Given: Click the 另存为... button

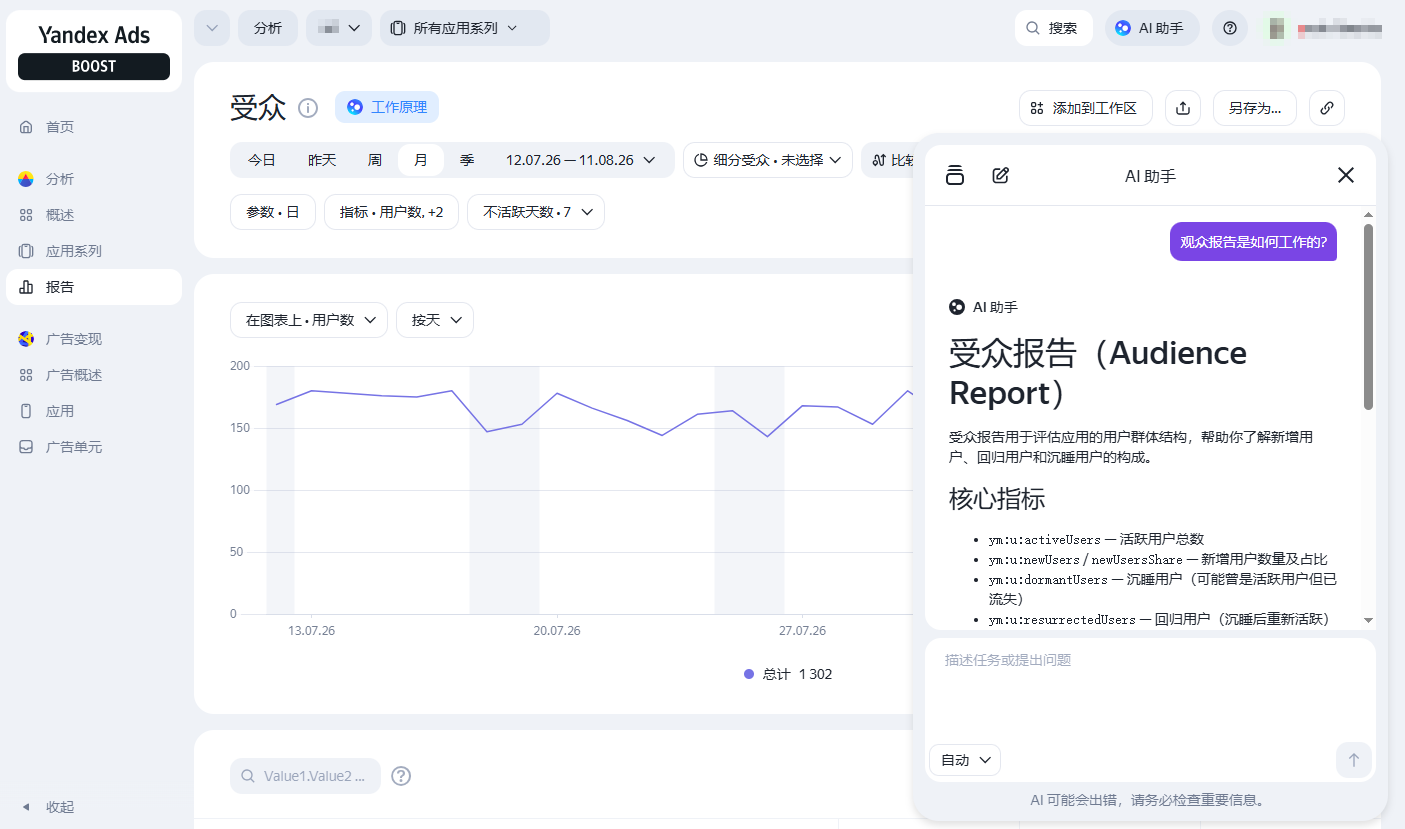Looking at the screenshot, I should click(1255, 108).
